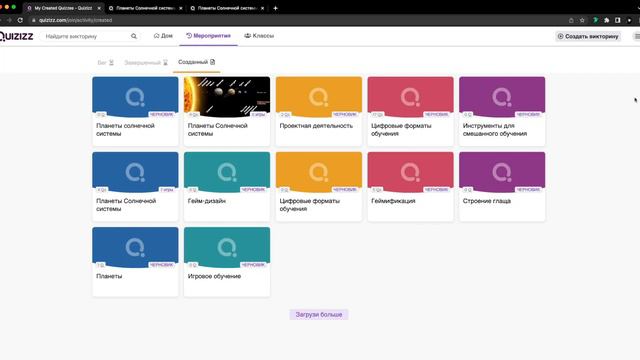Select the My Created Quizzes browser tab
640x360 pixels.
(x=62, y=8)
